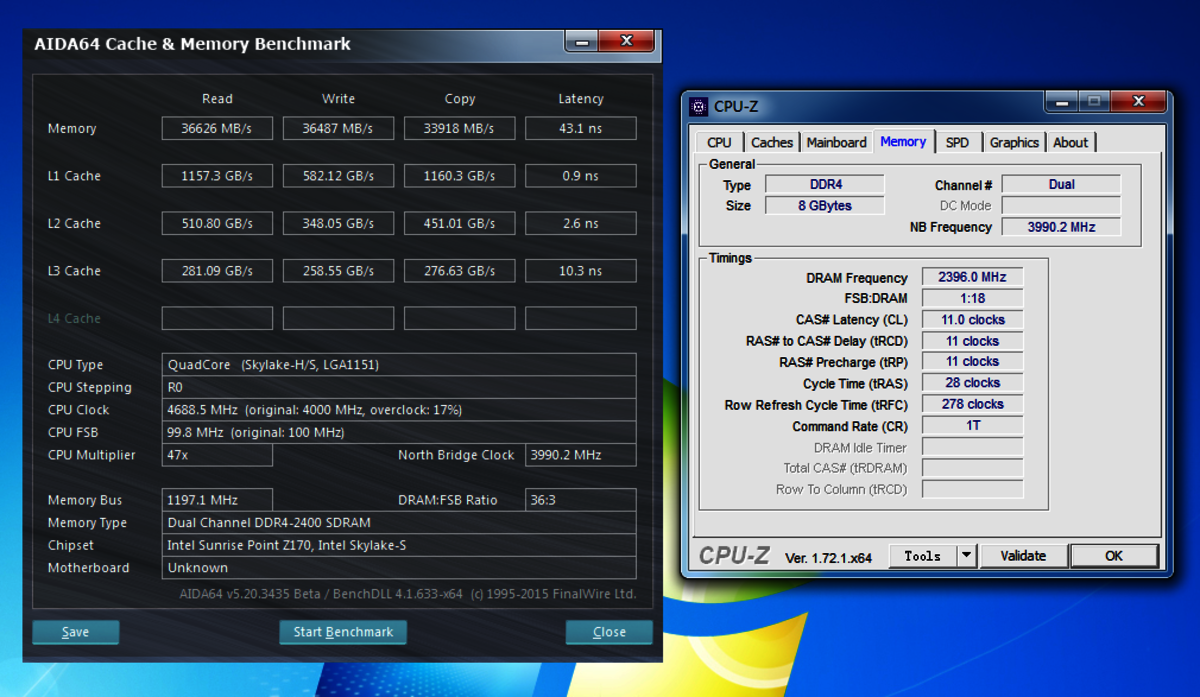Click the Memory Bus 1197.1 MHz field

(x=217, y=500)
